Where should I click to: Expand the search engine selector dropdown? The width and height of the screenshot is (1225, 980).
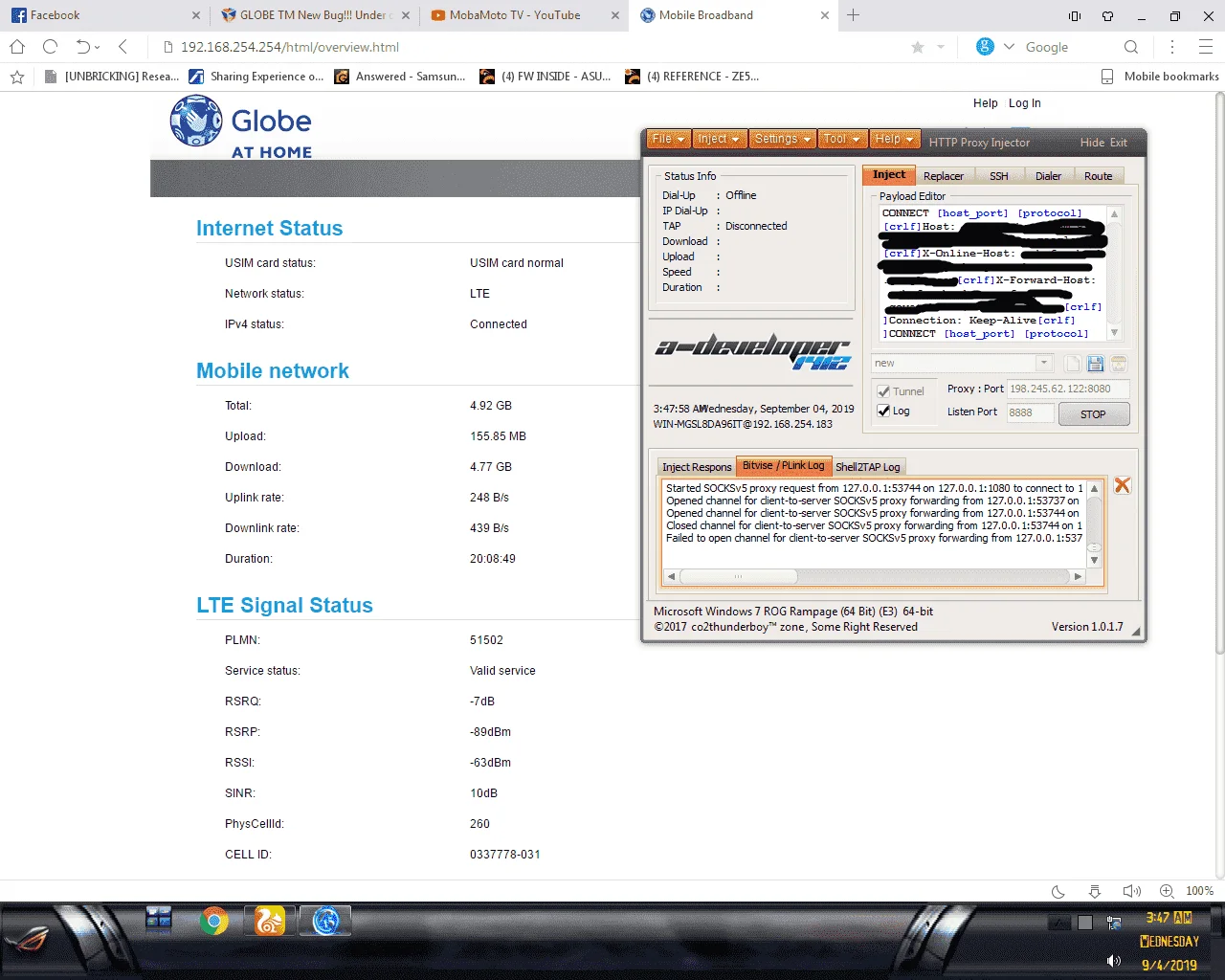tap(1009, 47)
